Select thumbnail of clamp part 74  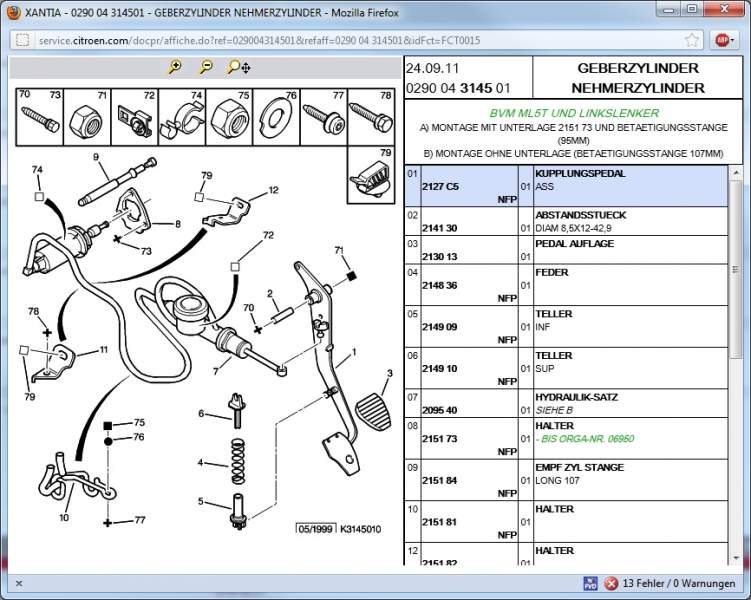click(182, 117)
